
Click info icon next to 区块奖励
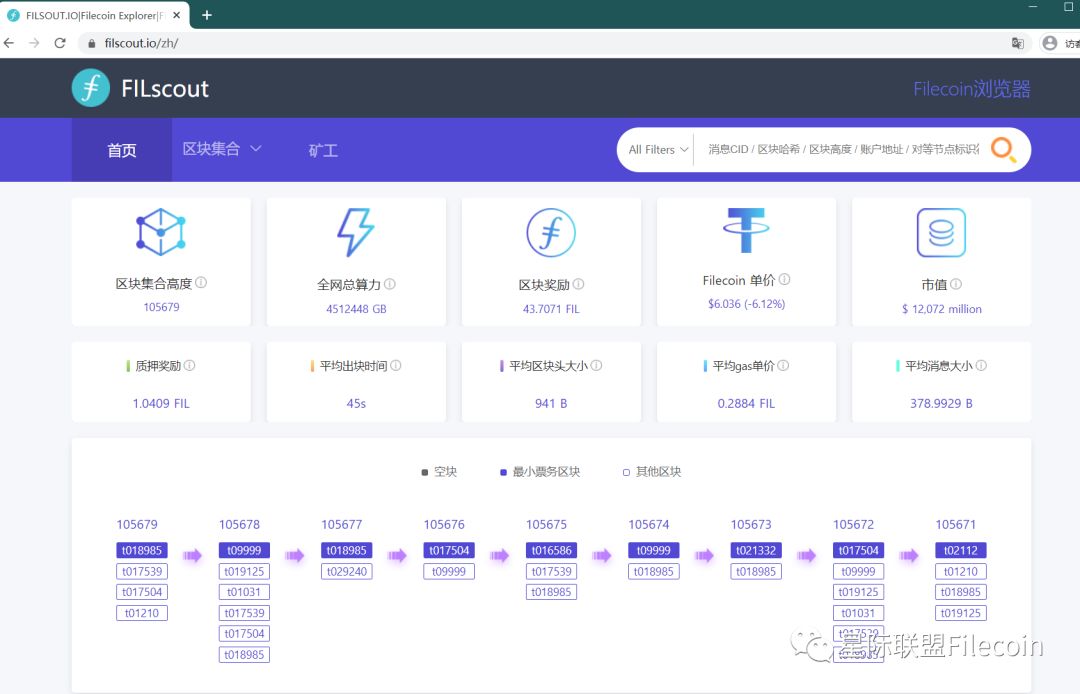(x=579, y=284)
